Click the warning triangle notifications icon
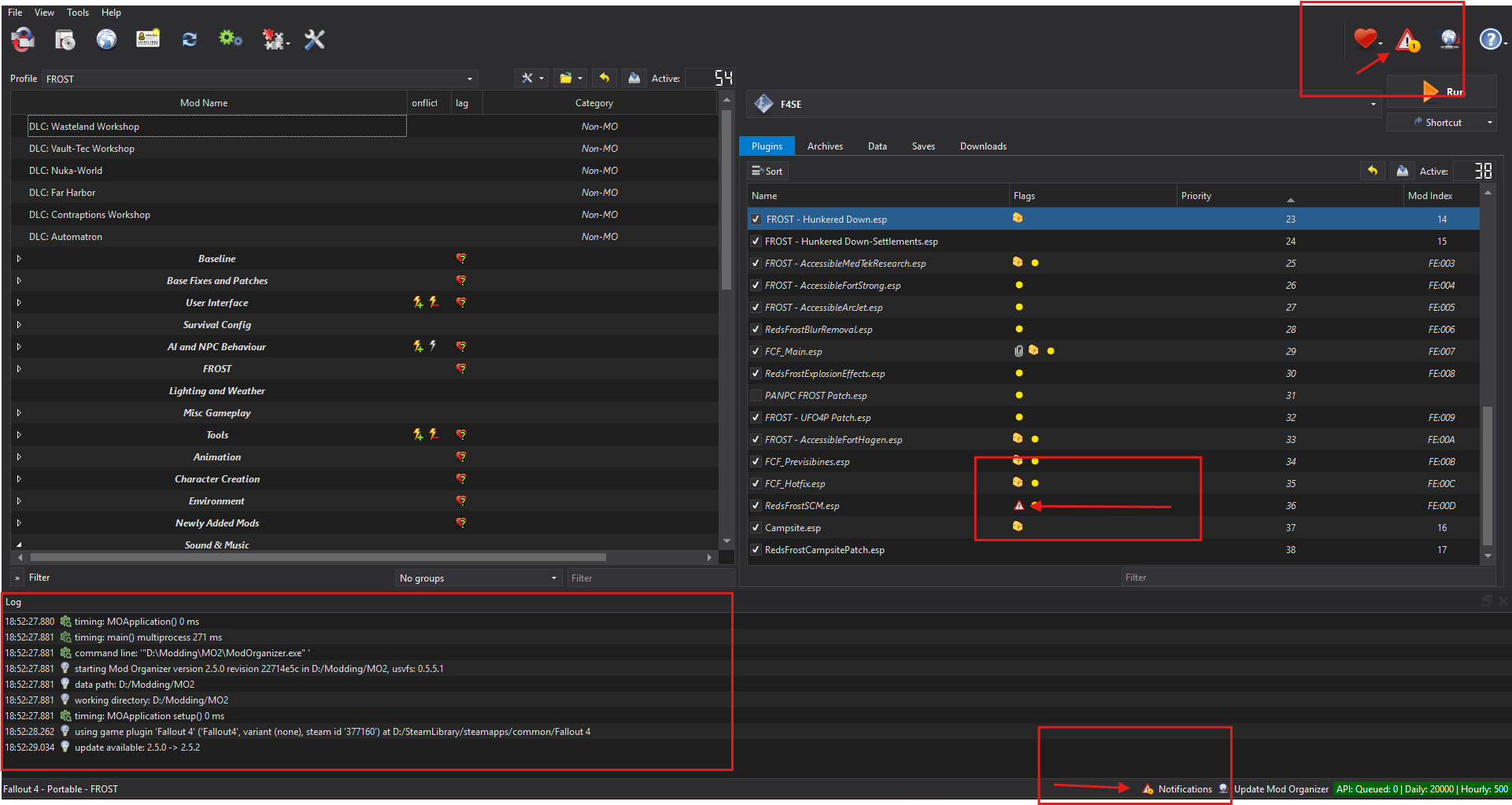The width and height of the screenshot is (1512, 805). click(x=1407, y=39)
